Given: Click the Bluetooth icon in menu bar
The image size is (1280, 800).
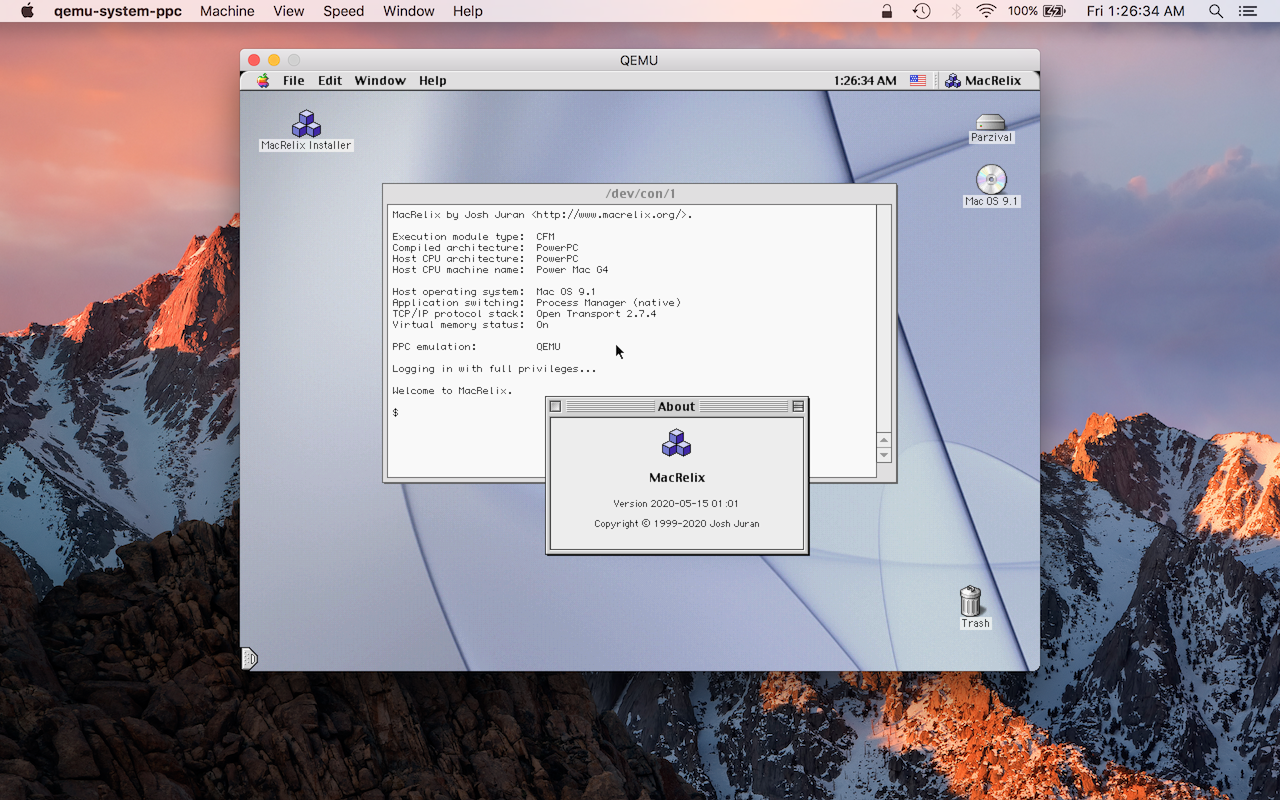Looking at the screenshot, I should [955, 11].
